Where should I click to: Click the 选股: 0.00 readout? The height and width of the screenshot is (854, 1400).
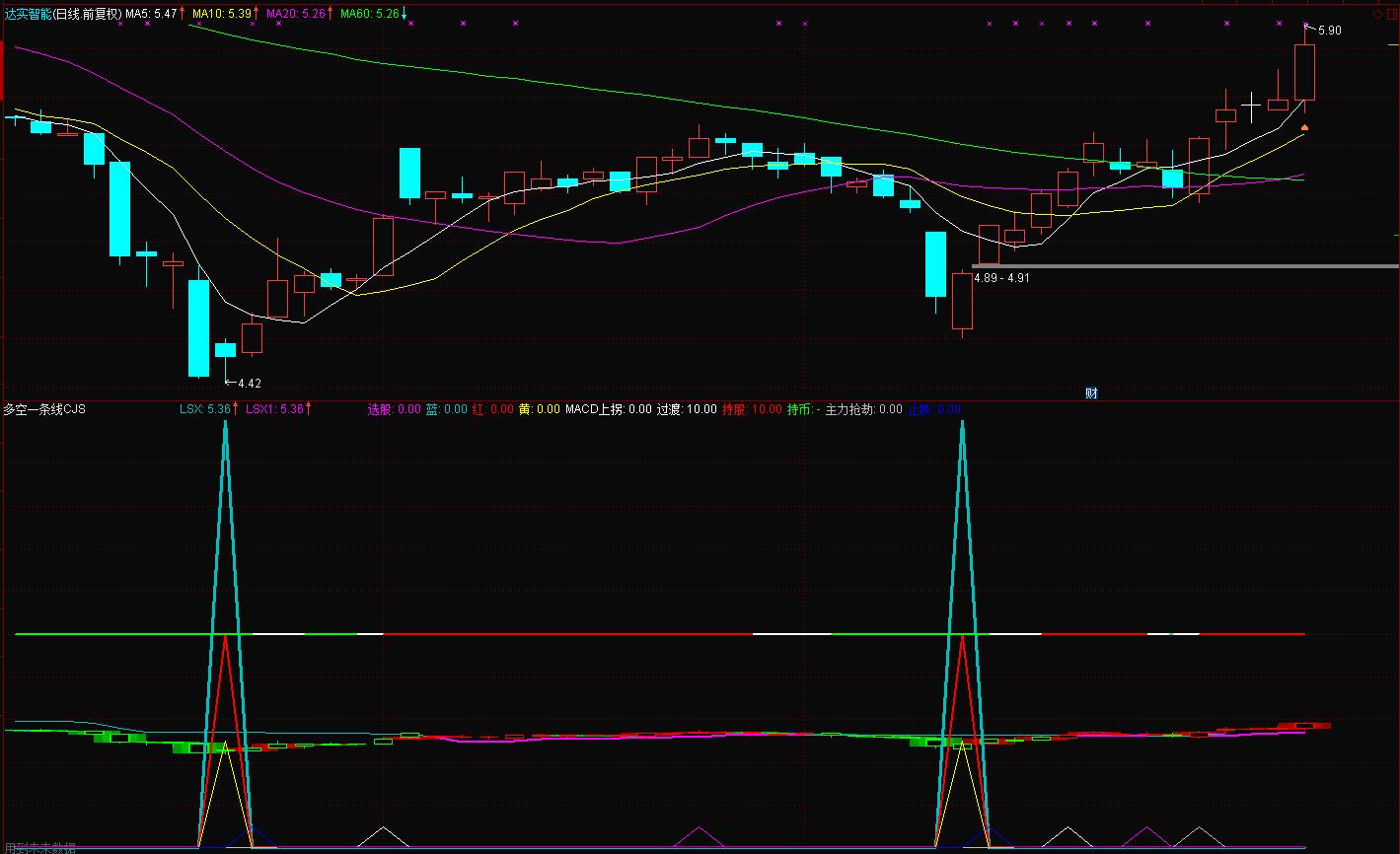click(395, 409)
